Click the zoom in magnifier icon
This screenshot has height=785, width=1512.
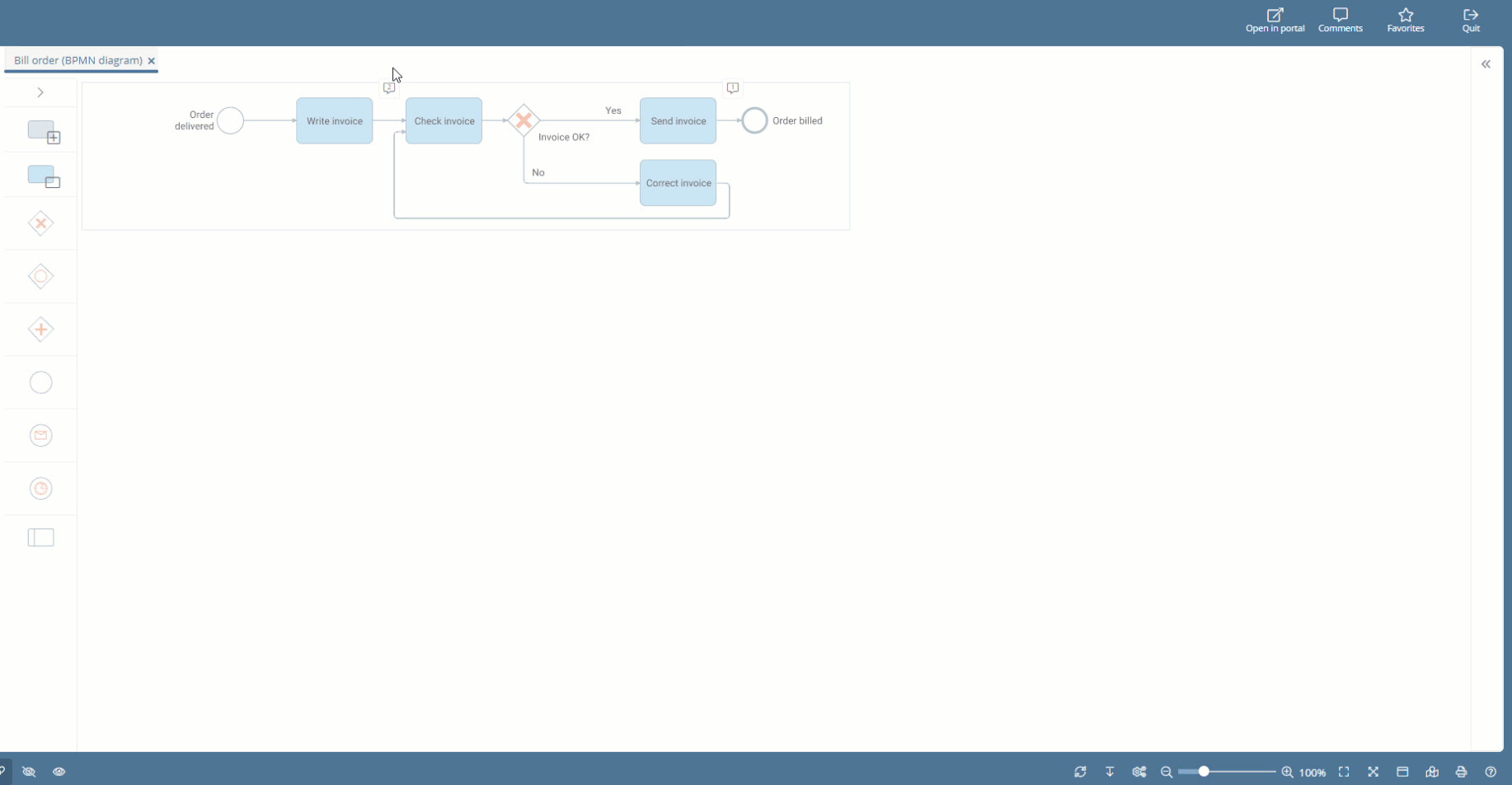click(1287, 773)
